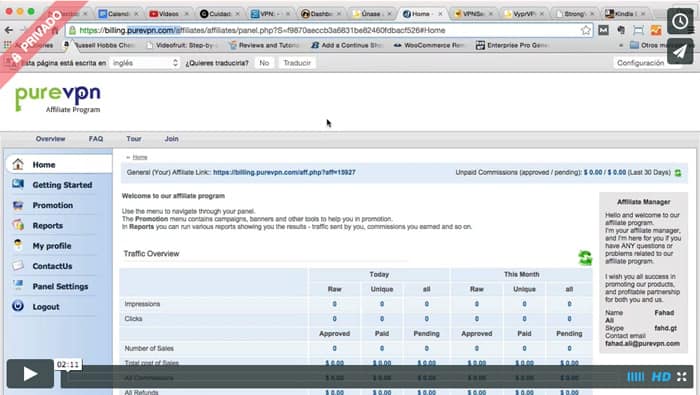
Task: Toggle video fullscreen icon
Action: tap(682, 377)
